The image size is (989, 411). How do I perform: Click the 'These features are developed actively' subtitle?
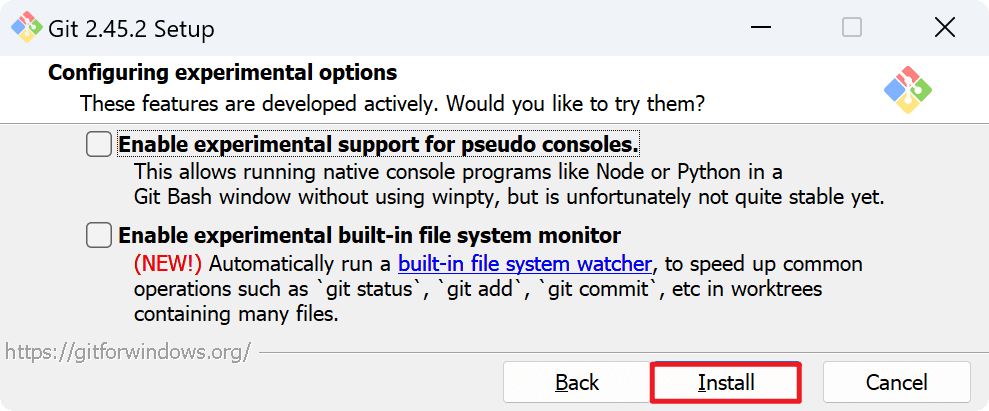point(392,103)
